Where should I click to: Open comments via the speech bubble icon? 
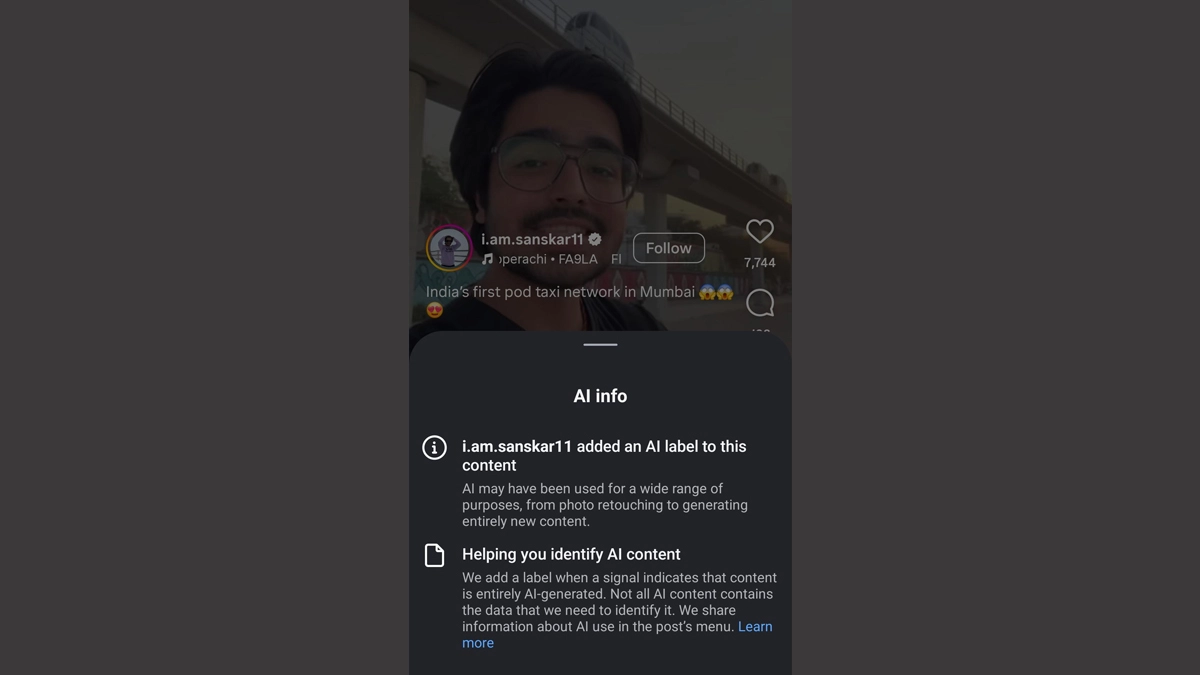click(x=760, y=303)
